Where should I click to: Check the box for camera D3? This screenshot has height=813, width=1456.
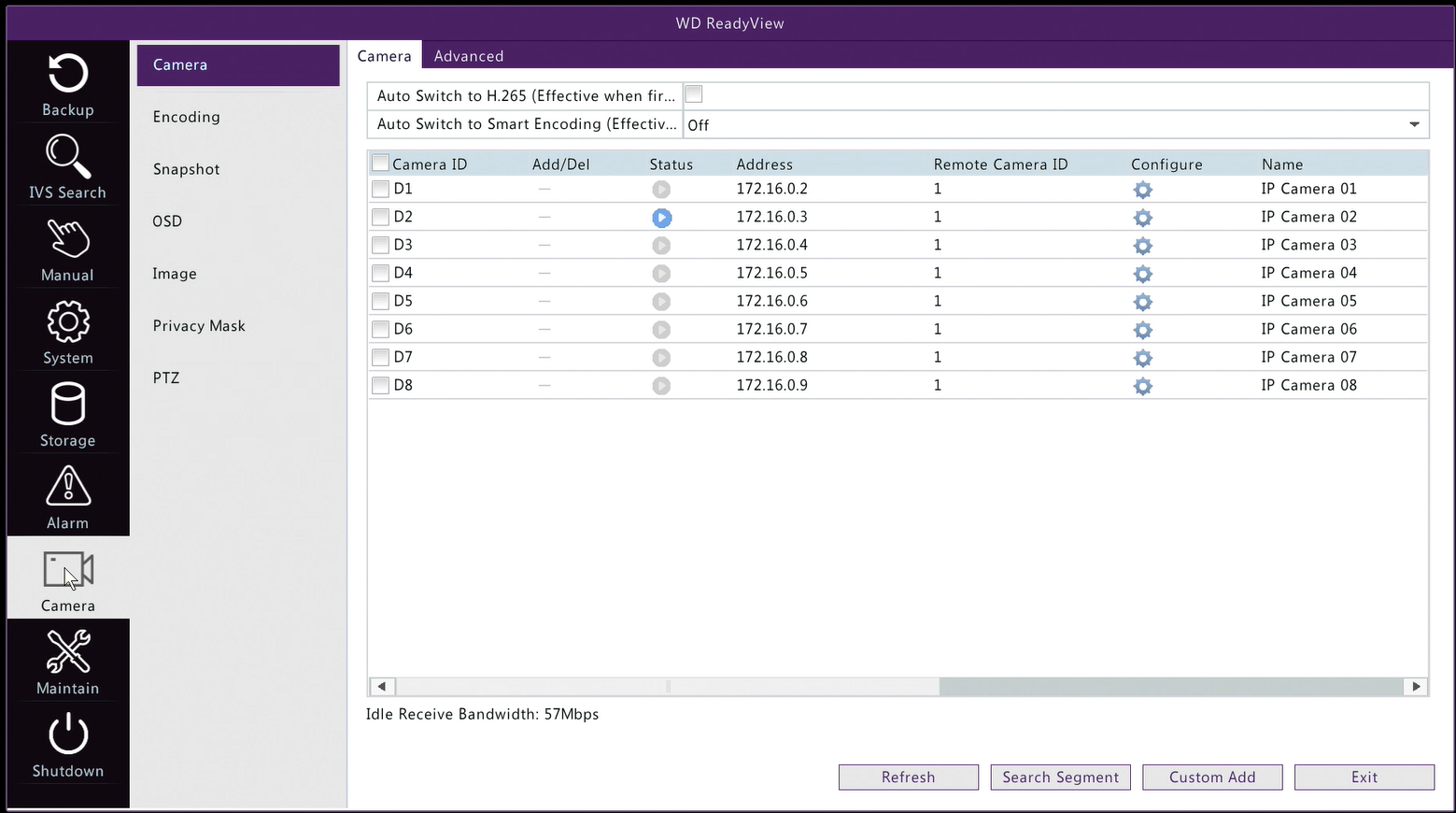[380, 245]
